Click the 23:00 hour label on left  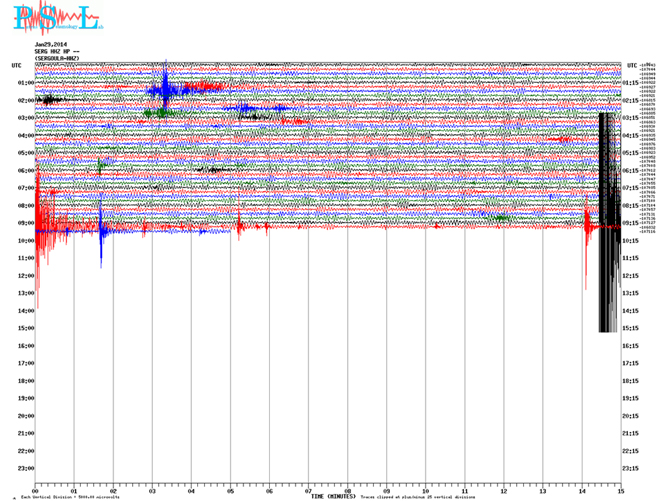tap(26, 468)
